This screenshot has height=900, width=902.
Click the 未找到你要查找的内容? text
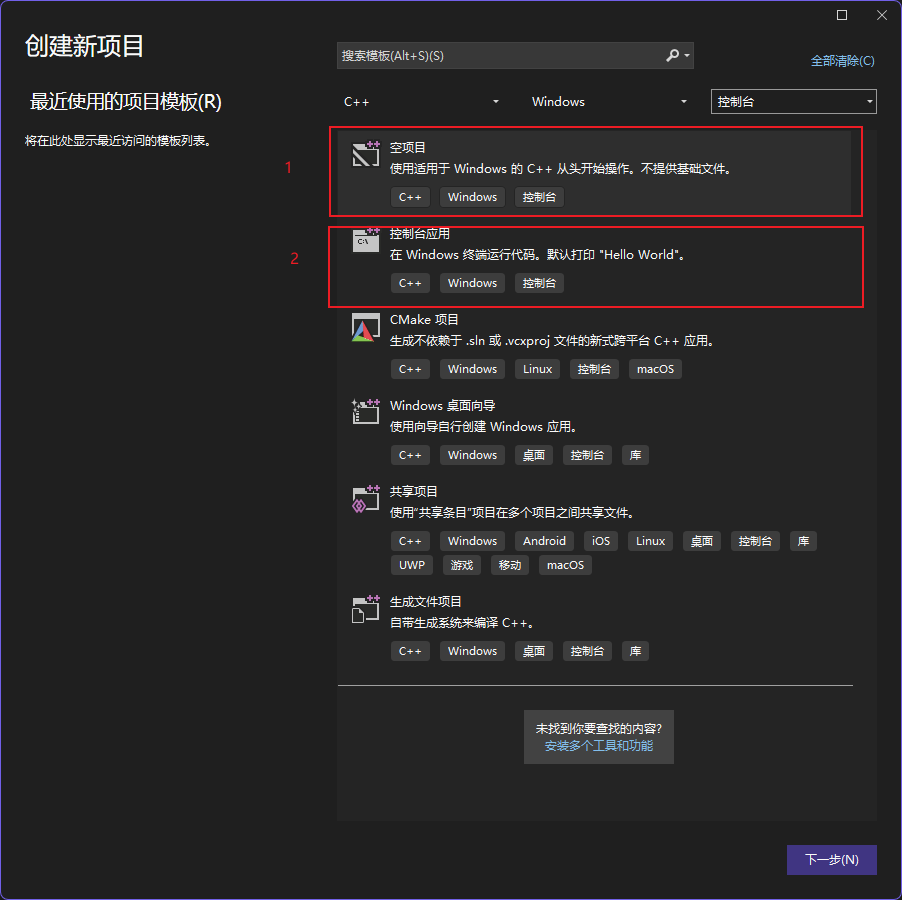598,729
